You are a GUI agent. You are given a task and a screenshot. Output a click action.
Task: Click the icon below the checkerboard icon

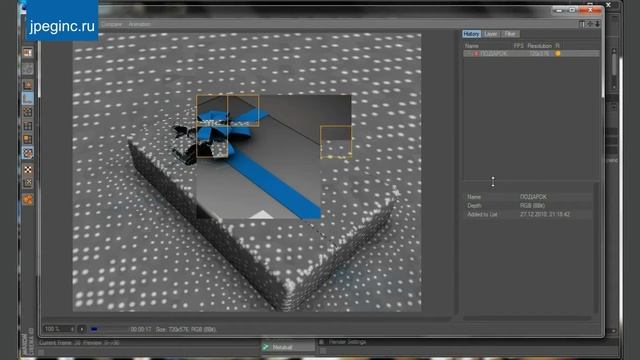pos(28,183)
